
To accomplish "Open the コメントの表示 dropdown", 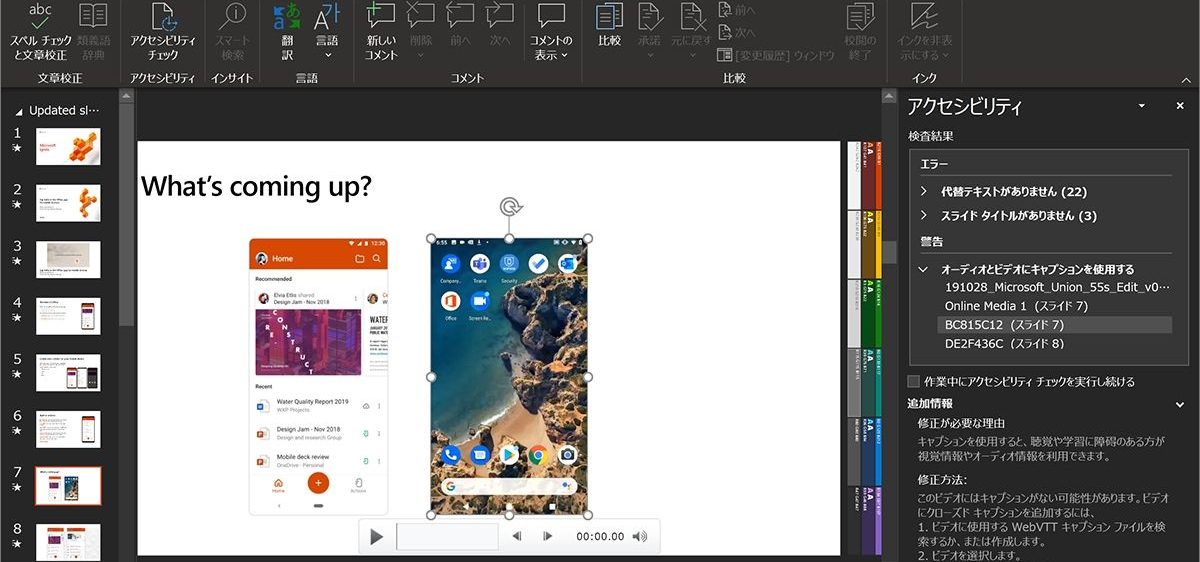I will click(x=551, y=30).
